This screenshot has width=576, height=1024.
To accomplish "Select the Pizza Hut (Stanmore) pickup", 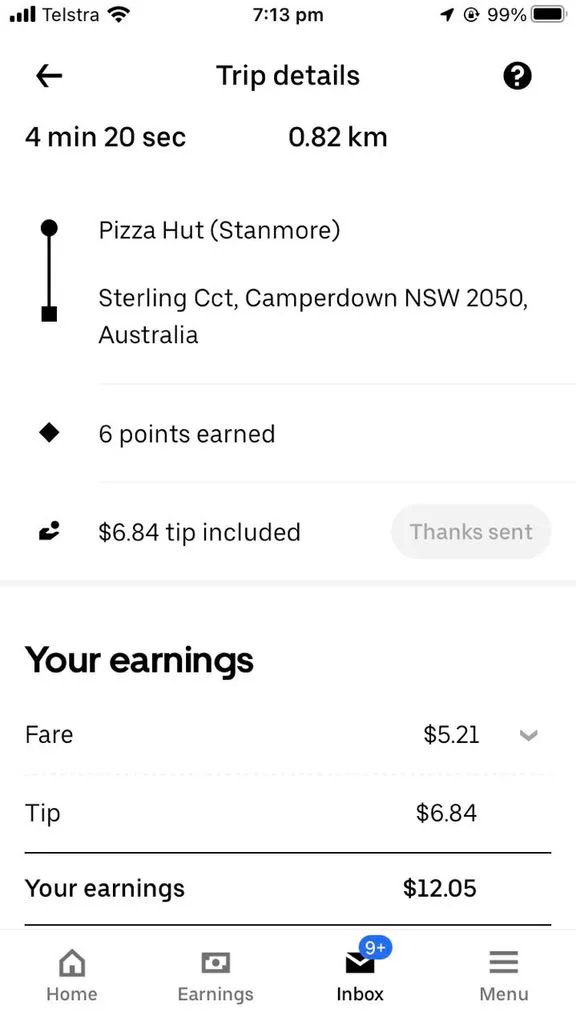I will pyautogui.click(x=219, y=231).
